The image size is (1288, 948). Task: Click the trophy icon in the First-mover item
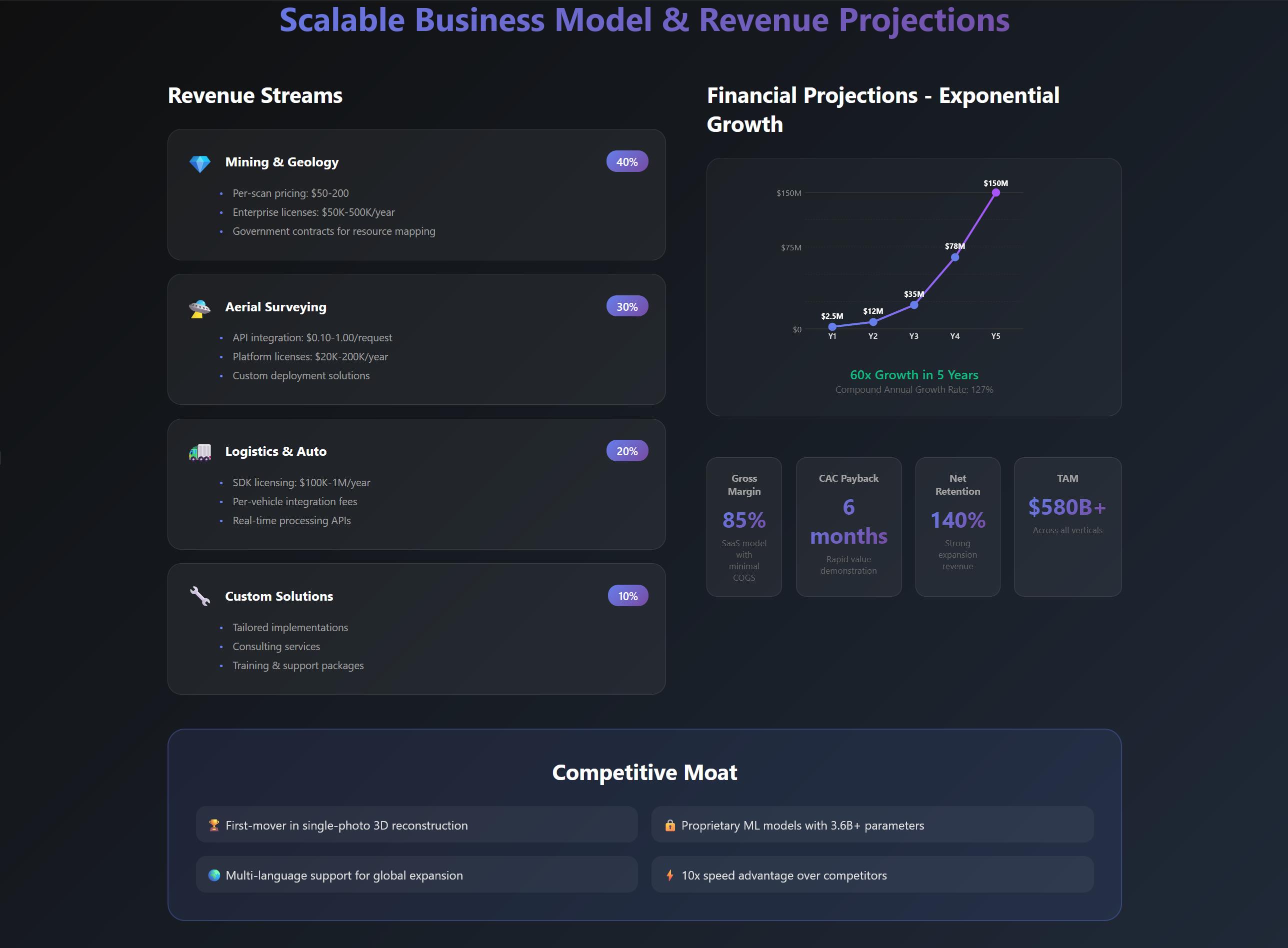point(214,825)
